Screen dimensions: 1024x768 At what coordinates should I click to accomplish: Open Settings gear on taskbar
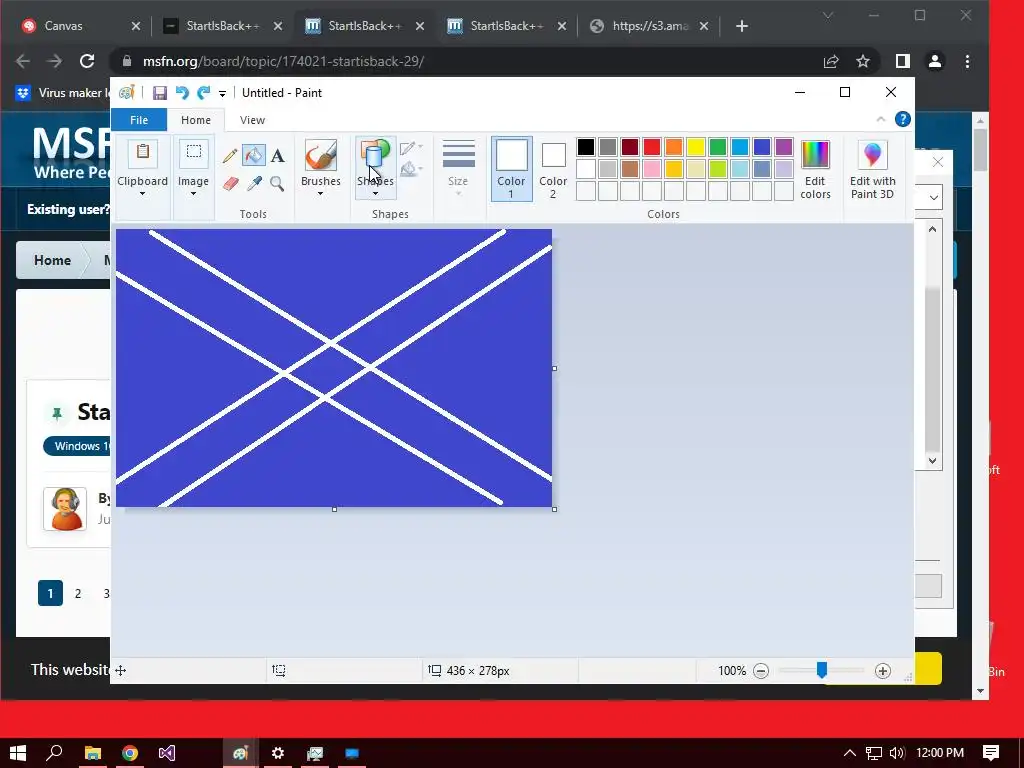point(278,753)
